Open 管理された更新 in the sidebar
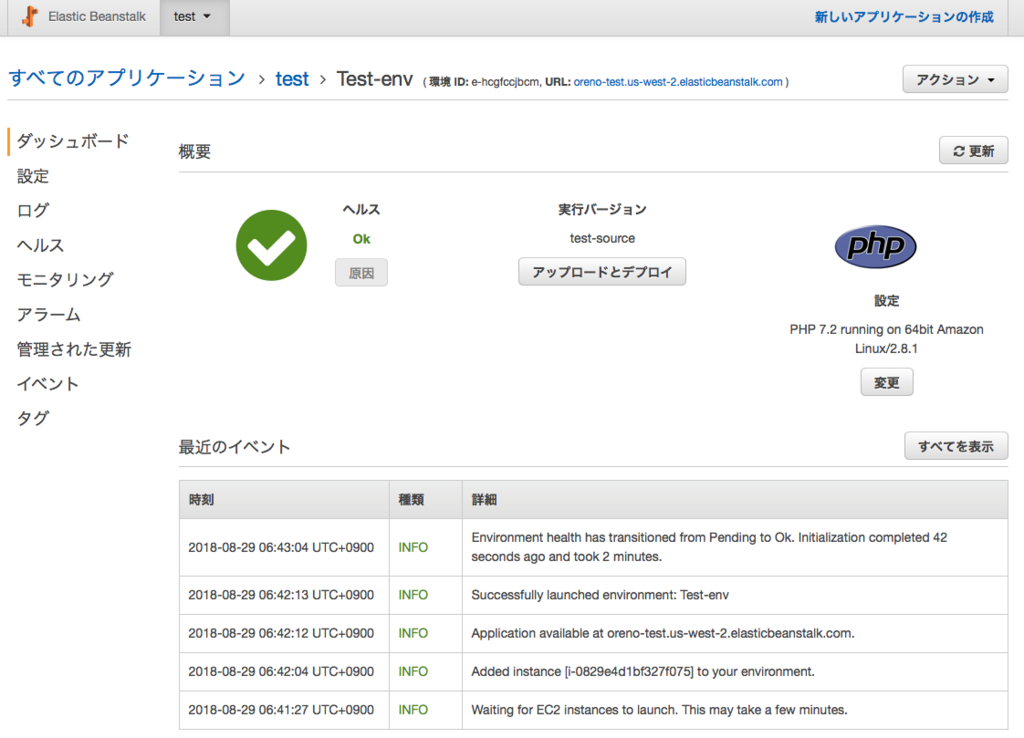This screenshot has height=738, width=1024. coord(74,349)
